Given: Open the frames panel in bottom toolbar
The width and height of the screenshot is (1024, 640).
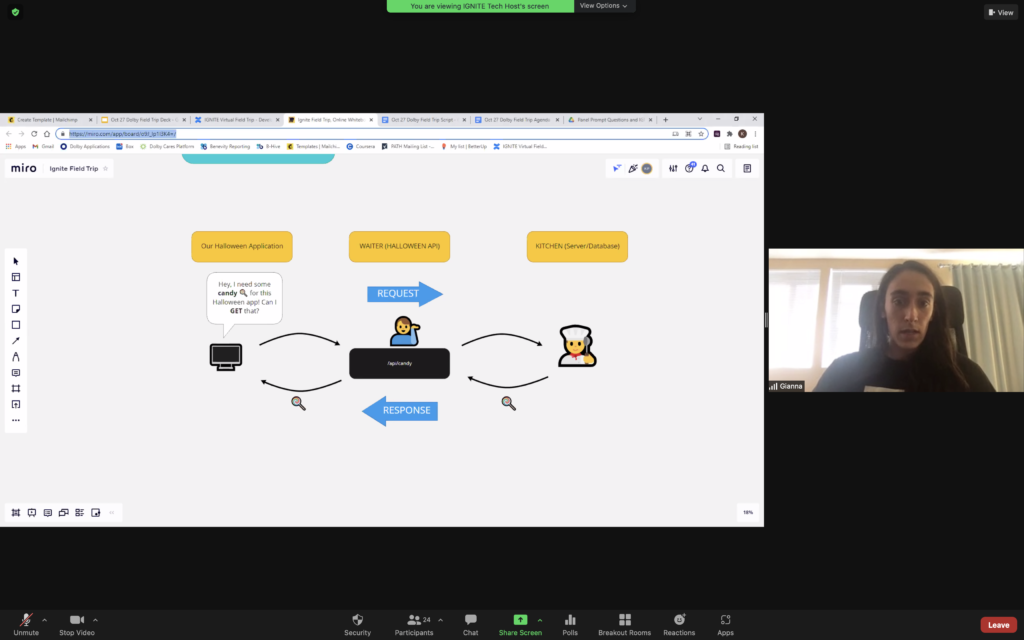Looking at the screenshot, I should click(x=16, y=513).
